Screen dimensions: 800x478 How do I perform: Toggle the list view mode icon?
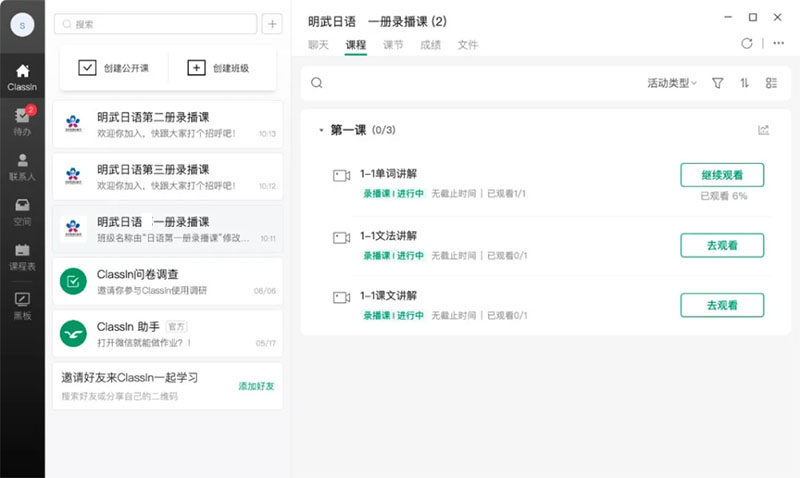coord(771,83)
